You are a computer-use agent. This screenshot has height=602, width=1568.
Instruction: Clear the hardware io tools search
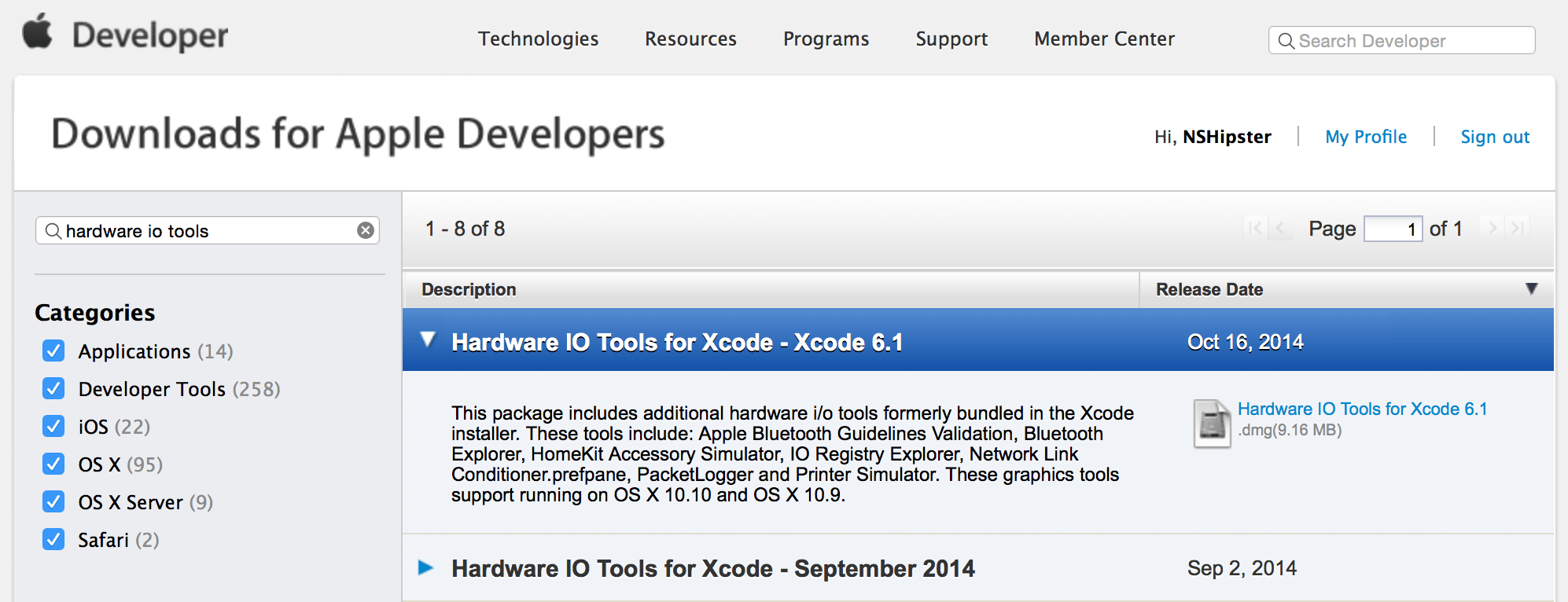366,230
